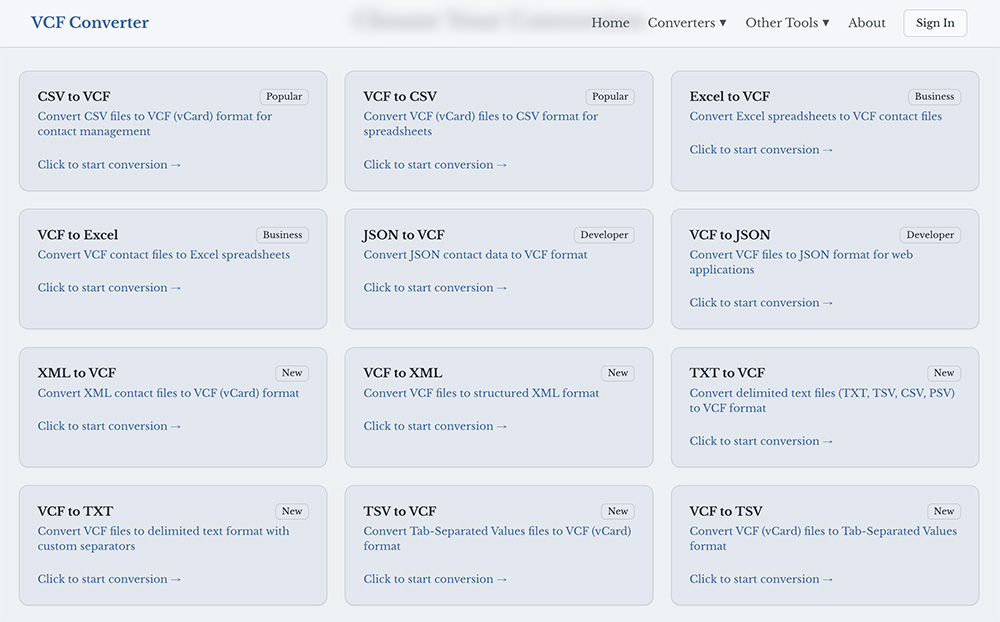The width and height of the screenshot is (1000, 622).
Task: Start conversion in the TSV to VCF card
Action: point(435,579)
